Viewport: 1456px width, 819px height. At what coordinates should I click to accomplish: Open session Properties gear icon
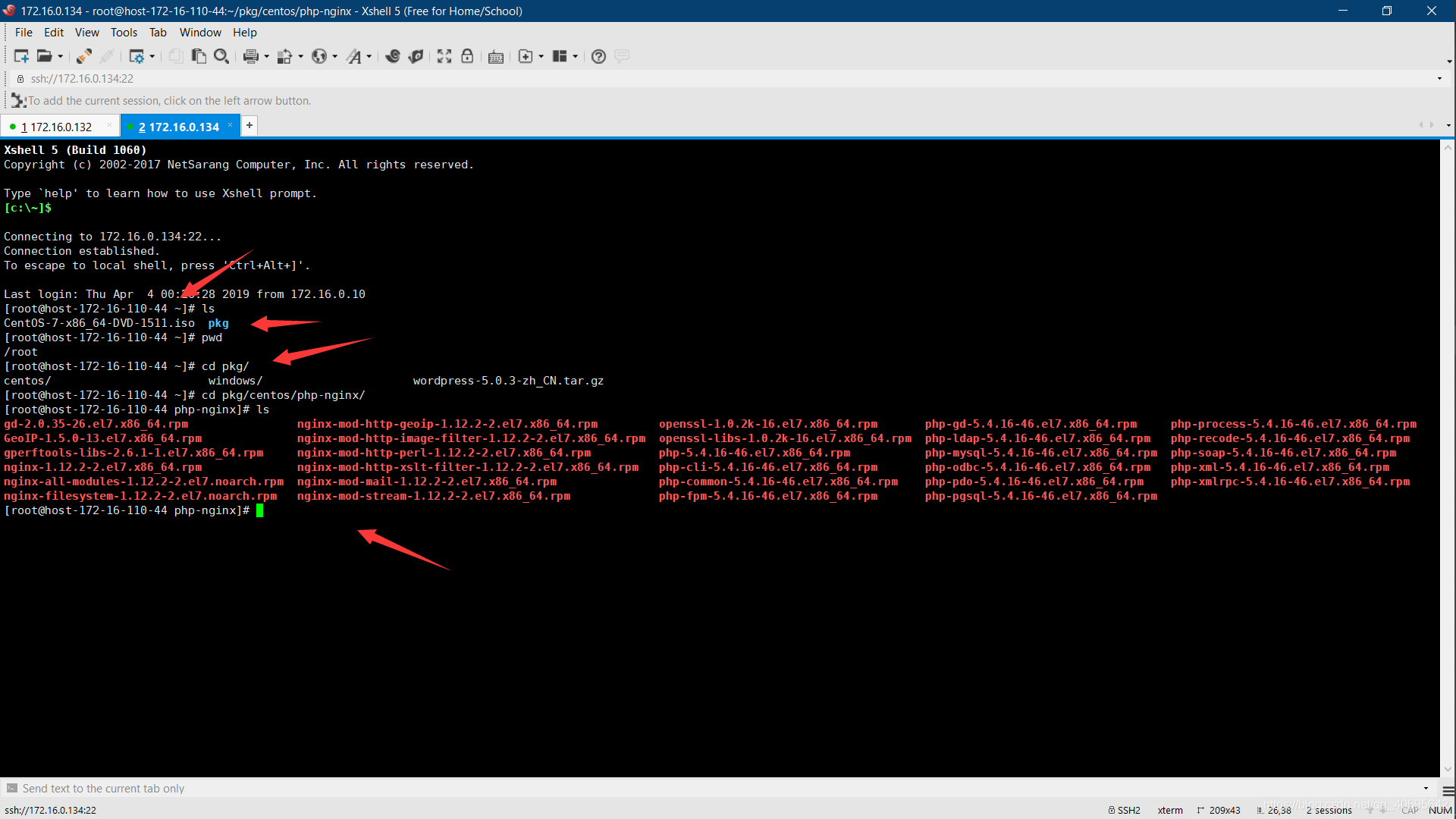click(x=136, y=56)
